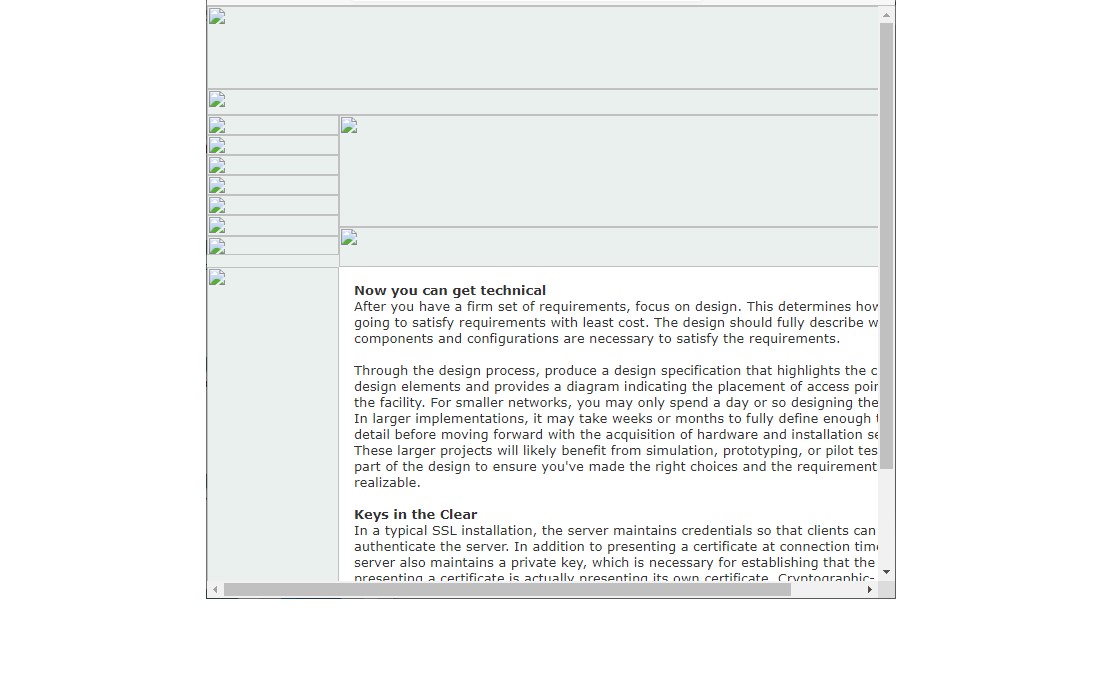Select the seventh broken image in the left navigation column
1096x673 pixels.
(217, 246)
